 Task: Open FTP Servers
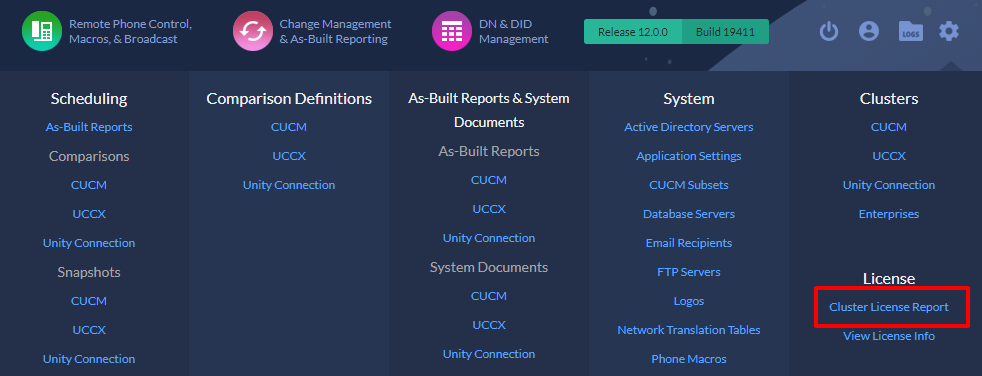coord(689,272)
